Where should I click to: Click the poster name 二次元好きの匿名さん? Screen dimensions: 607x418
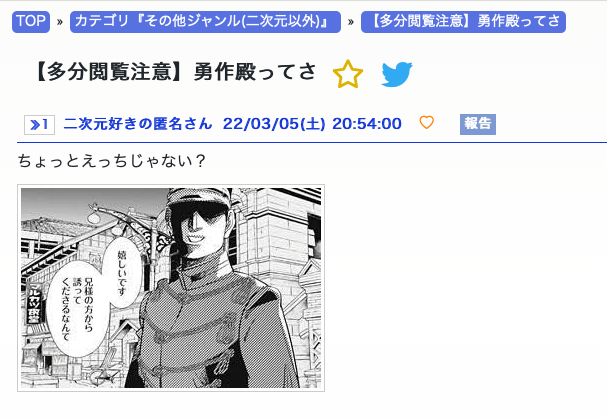pyautogui.click(x=138, y=124)
